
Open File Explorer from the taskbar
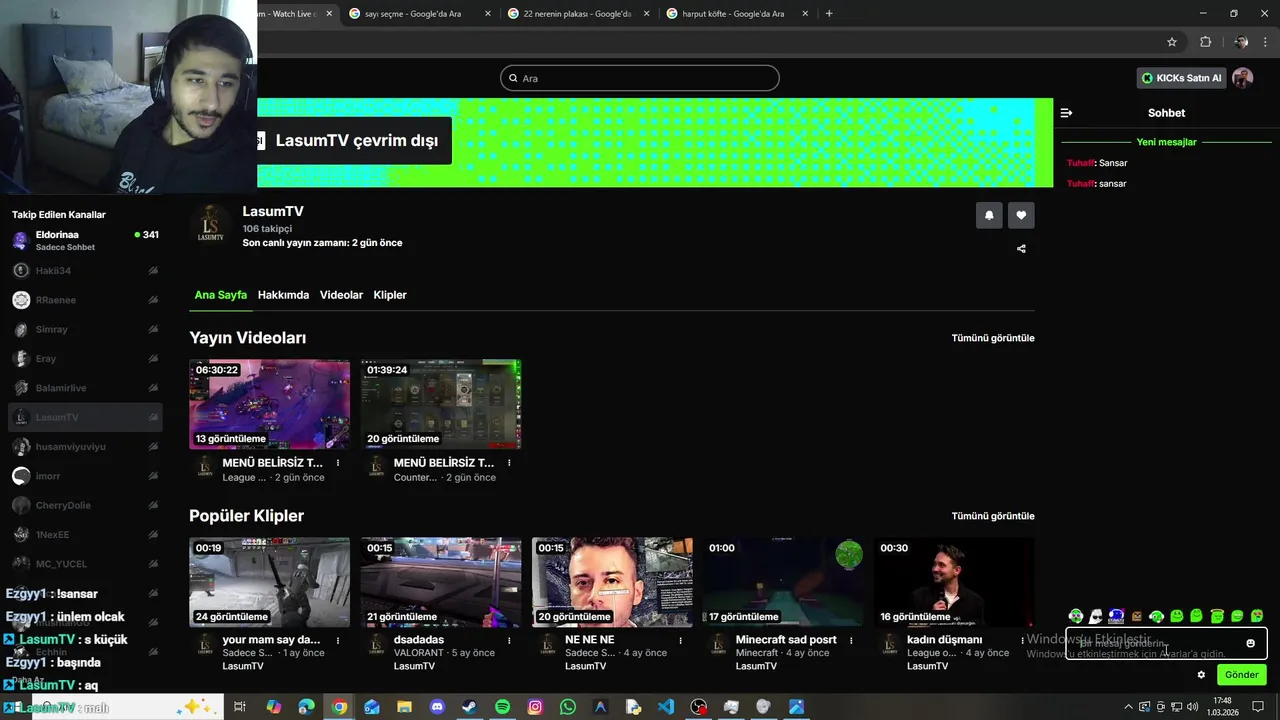pos(404,707)
